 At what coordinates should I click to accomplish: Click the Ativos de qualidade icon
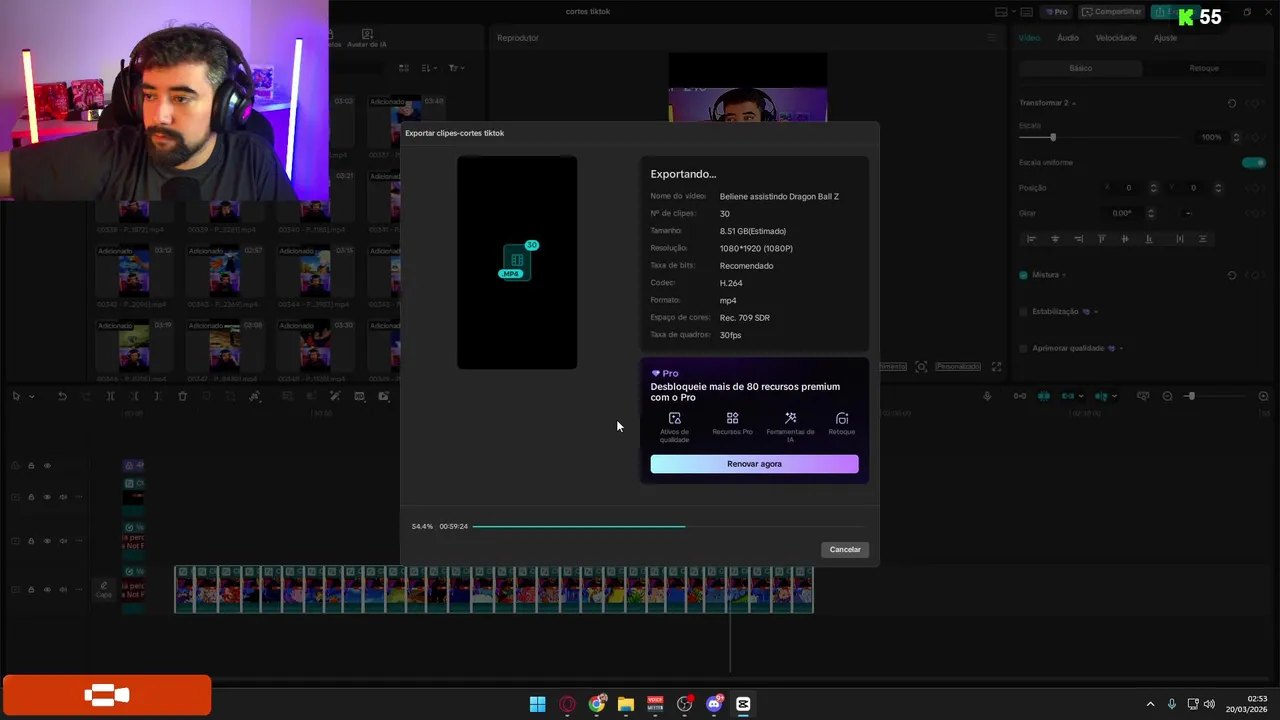click(675, 418)
